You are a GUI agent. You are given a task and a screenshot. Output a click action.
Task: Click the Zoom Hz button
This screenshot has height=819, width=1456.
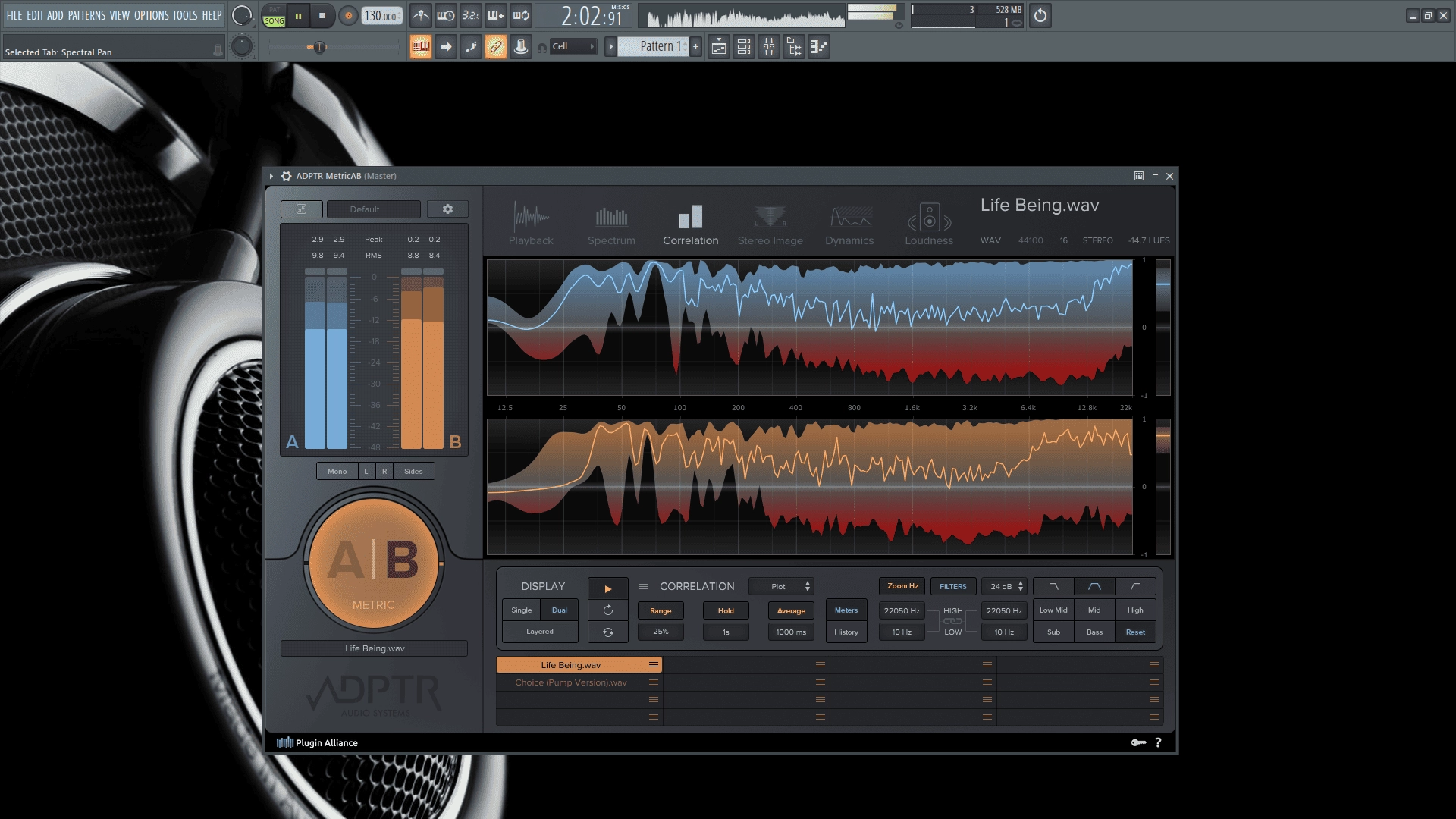902,586
